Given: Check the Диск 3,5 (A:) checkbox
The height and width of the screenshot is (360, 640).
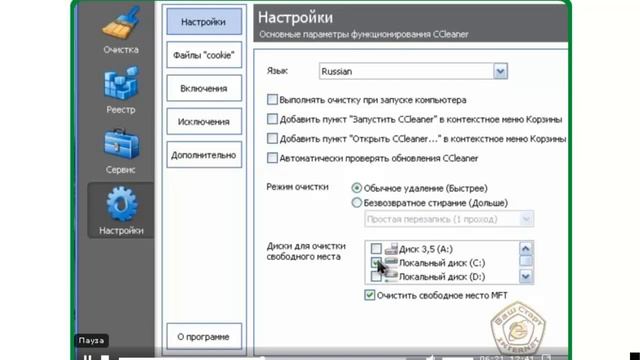Looking at the screenshot, I should 376,248.
